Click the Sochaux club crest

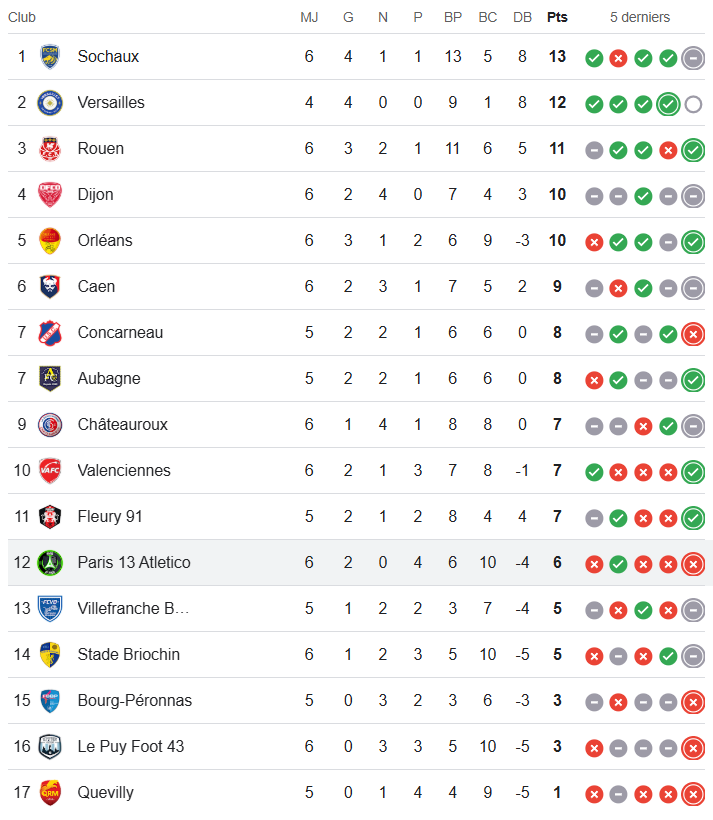tap(50, 56)
